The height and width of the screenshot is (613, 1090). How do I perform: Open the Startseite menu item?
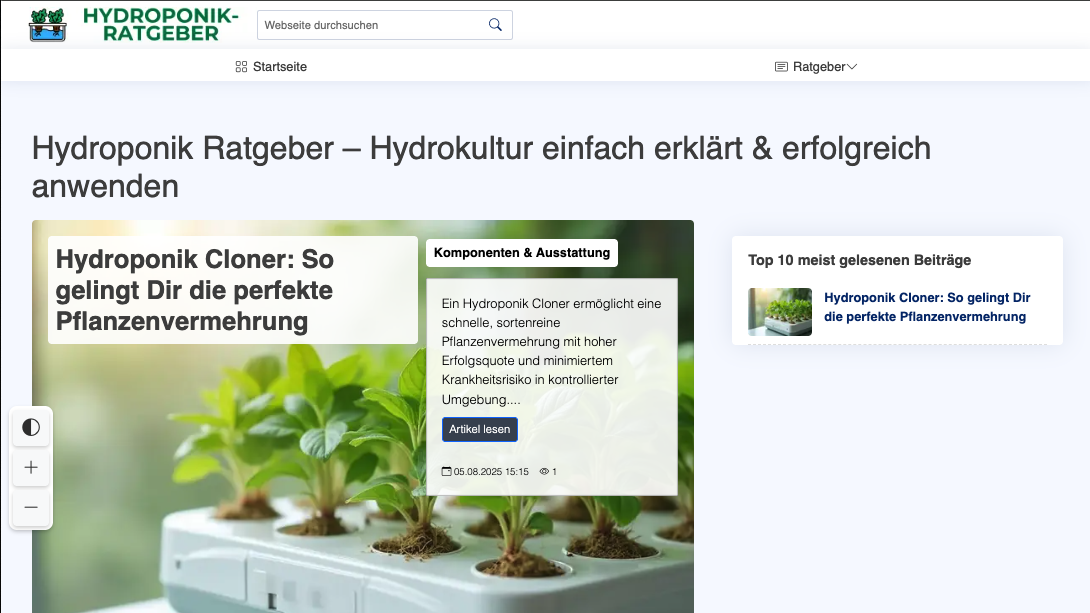coord(279,67)
